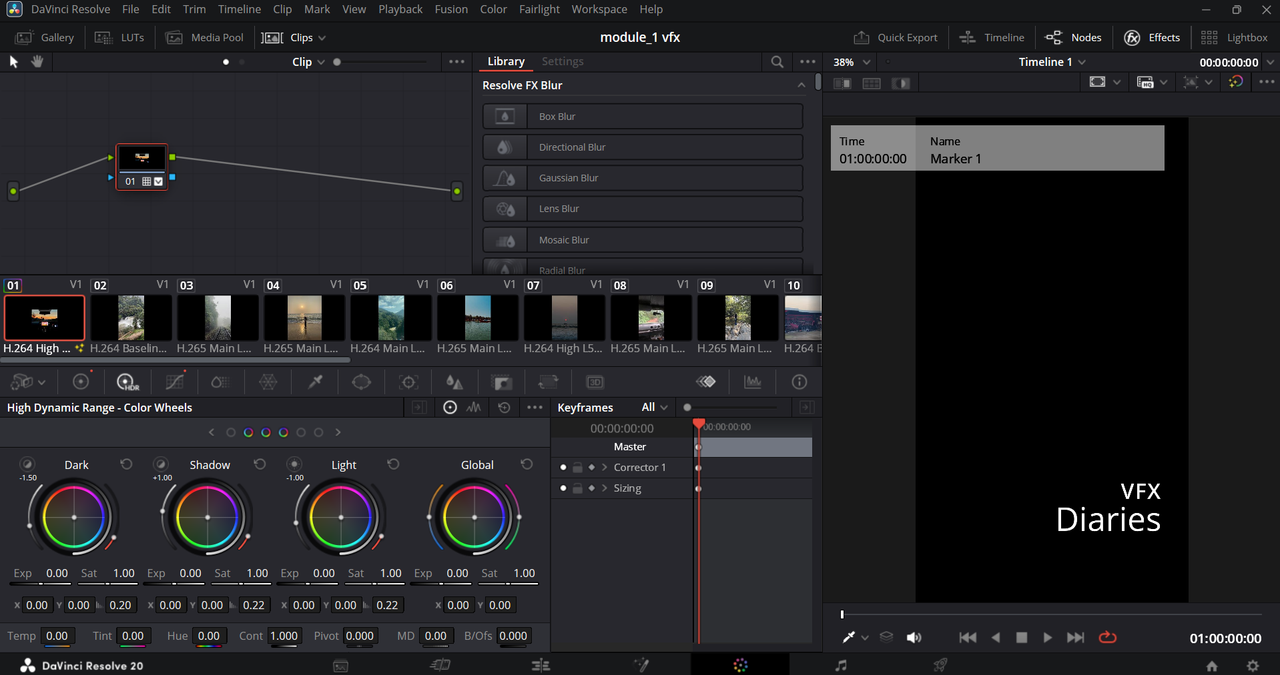Toggle the Corrector 1 keyframe enable dot
This screenshot has height=675, width=1280.
point(563,468)
